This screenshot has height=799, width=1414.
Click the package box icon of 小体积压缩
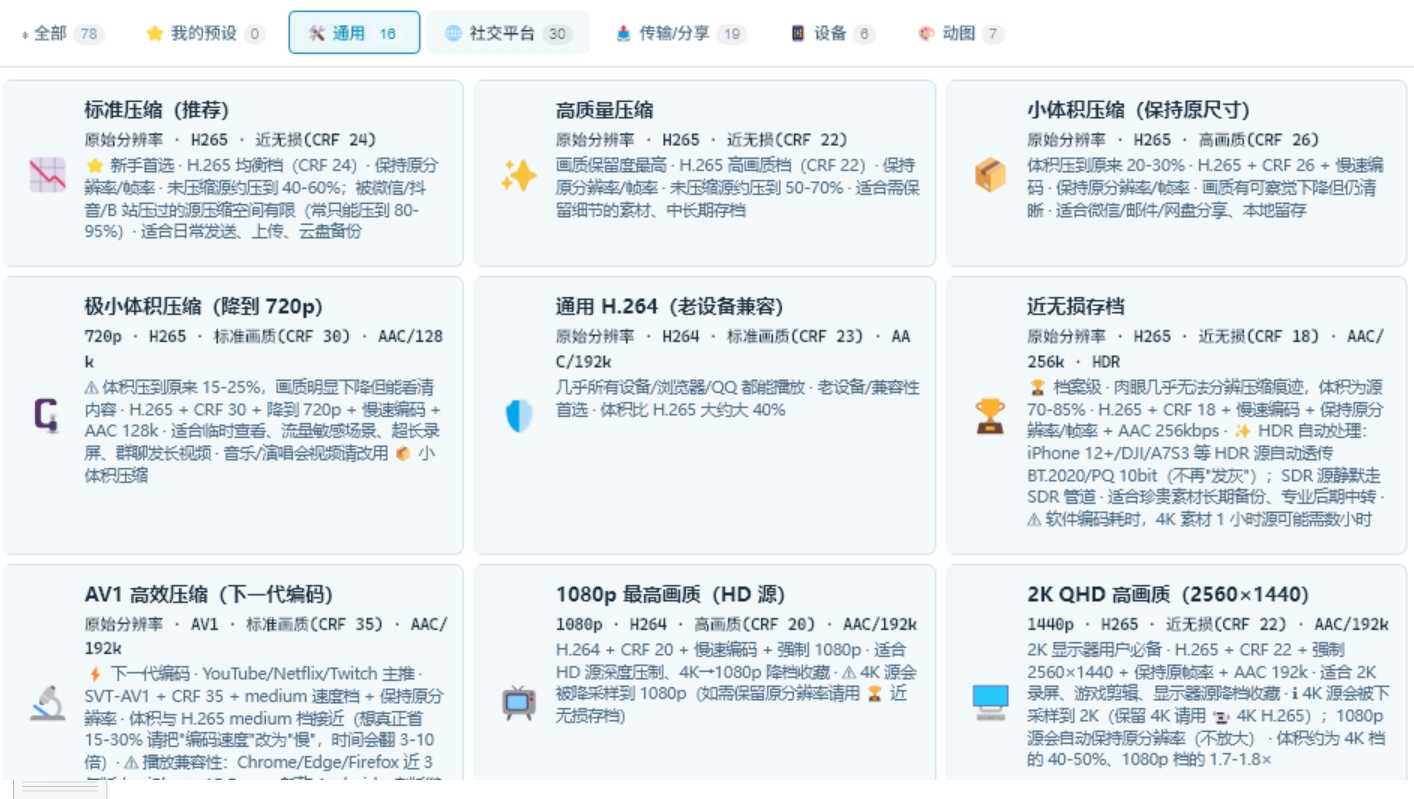[x=990, y=175]
